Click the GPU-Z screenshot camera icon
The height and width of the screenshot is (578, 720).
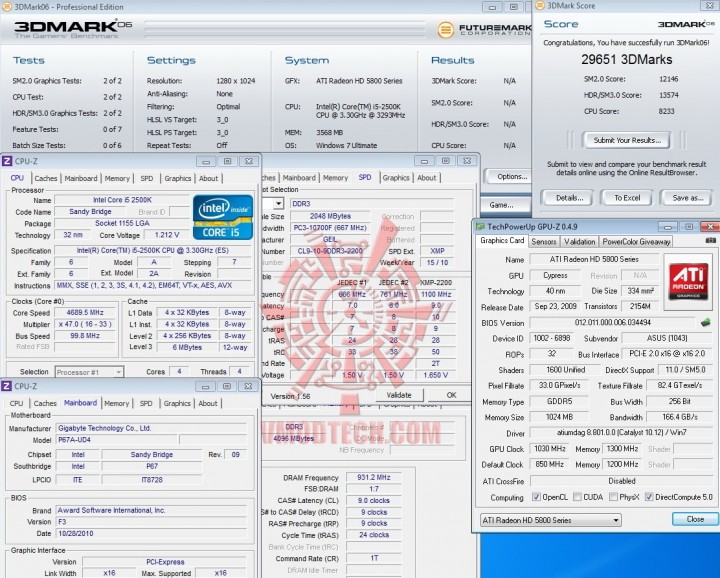point(710,240)
